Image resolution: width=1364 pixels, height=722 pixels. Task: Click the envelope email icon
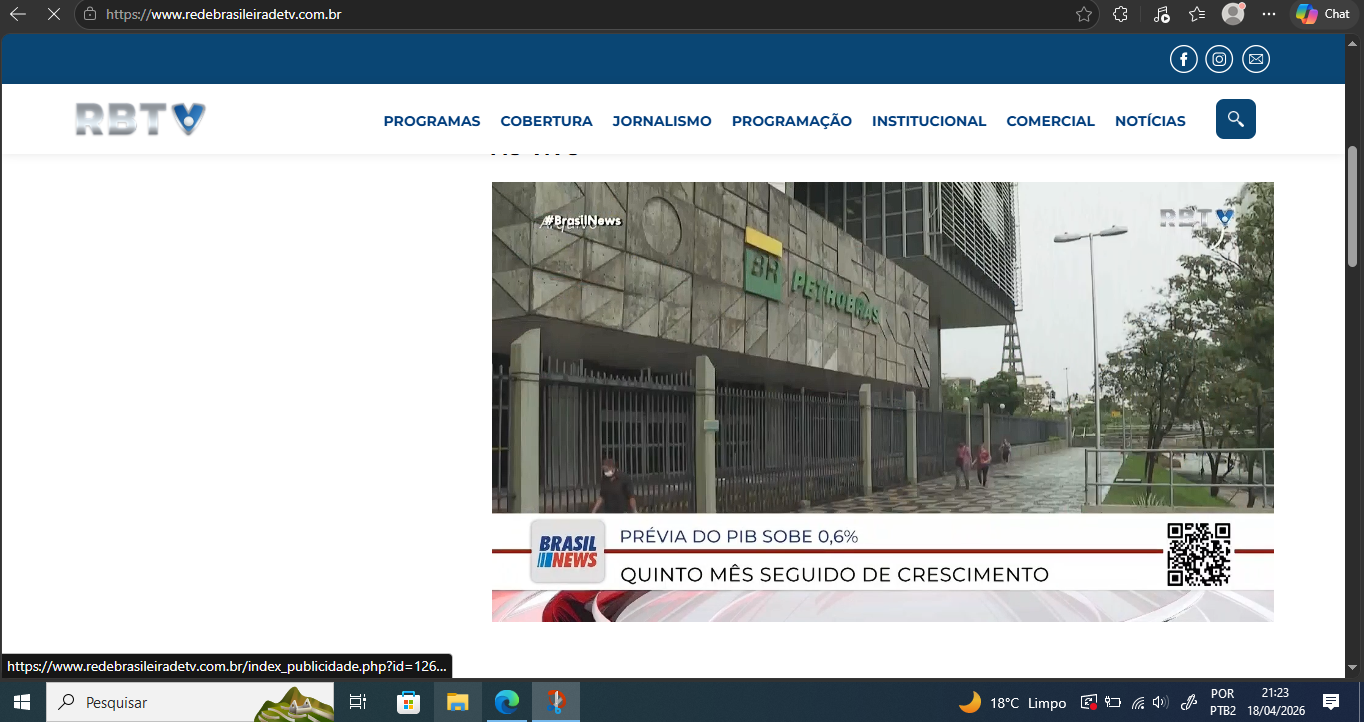coord(1256,60)
